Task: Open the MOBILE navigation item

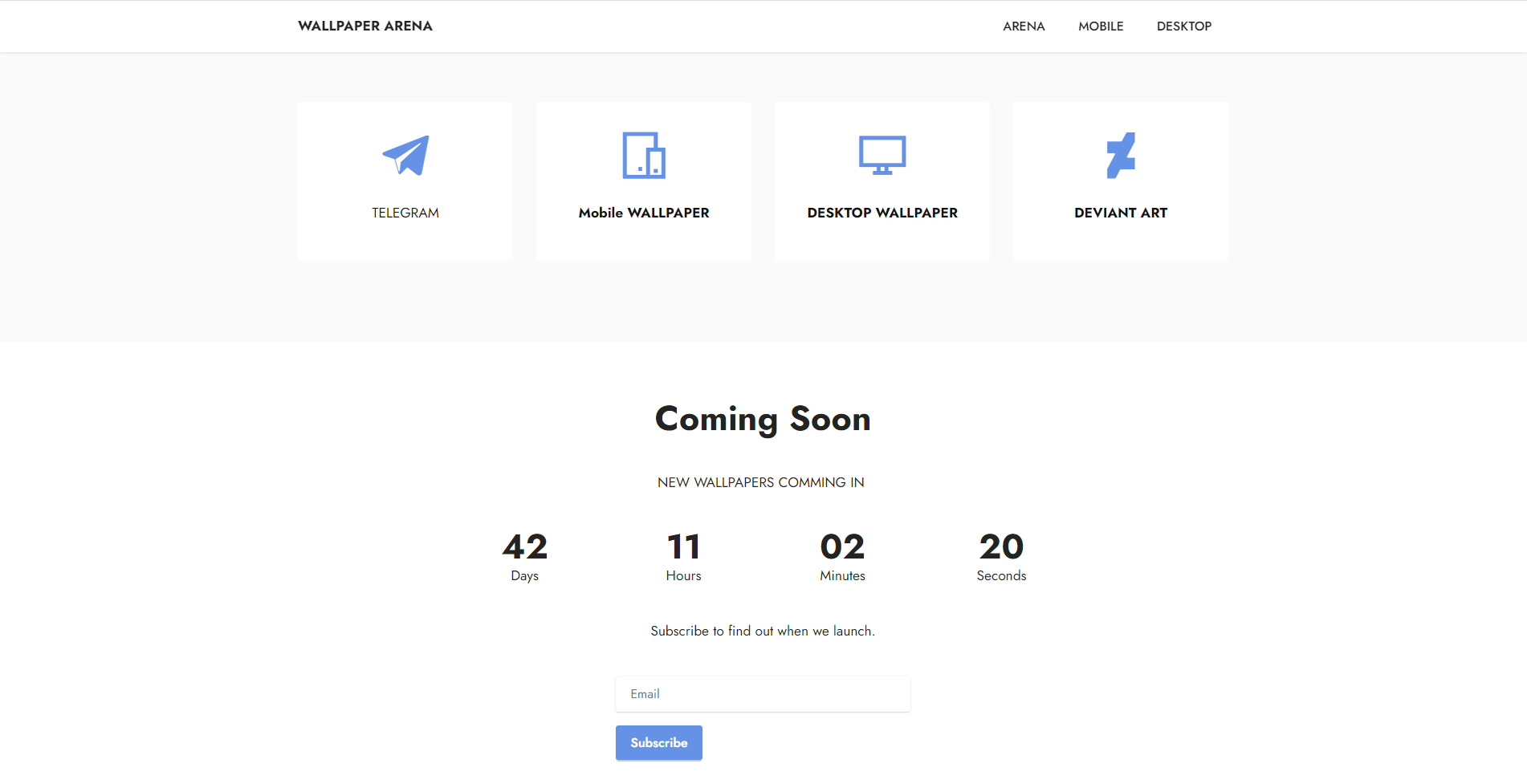Action: pos(1101,26)
